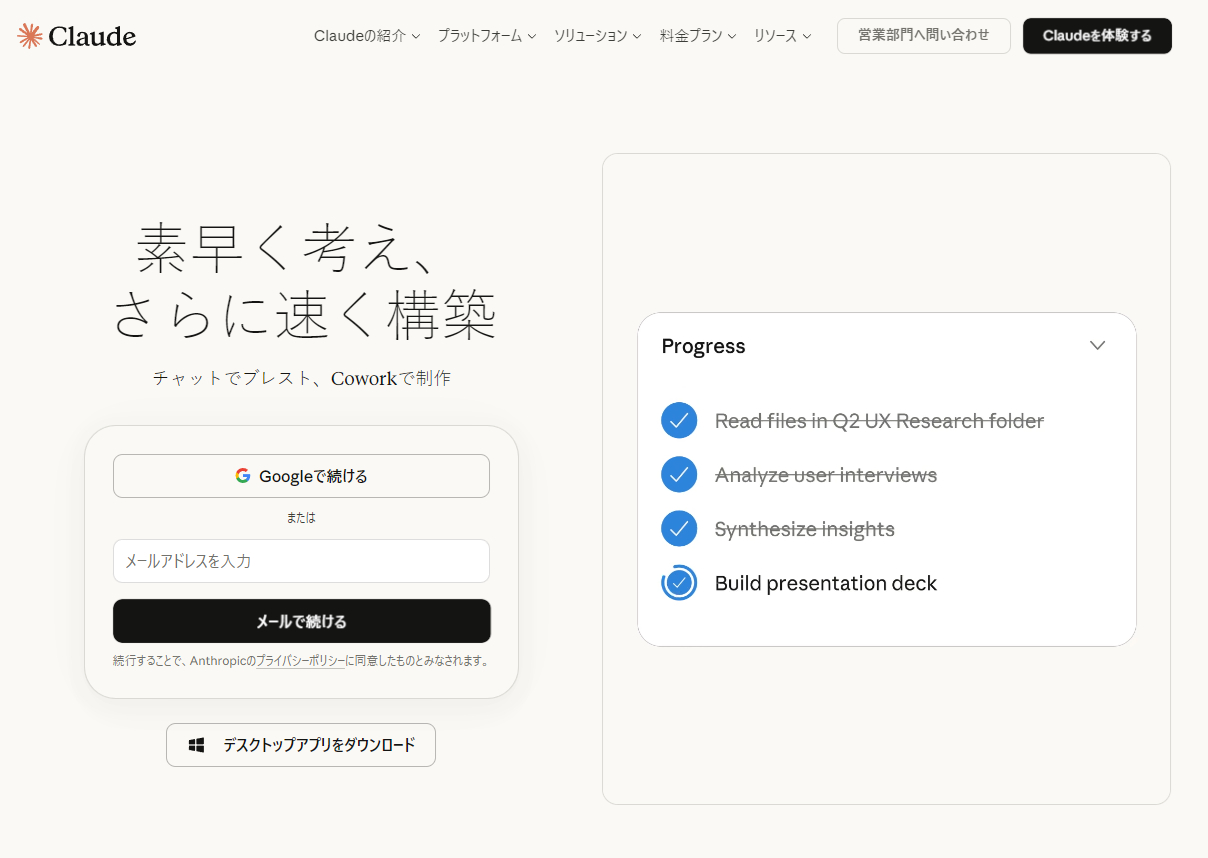Open the 料金プラン menu
This screenshot has height=858, width=1208.
pos(698,36)
